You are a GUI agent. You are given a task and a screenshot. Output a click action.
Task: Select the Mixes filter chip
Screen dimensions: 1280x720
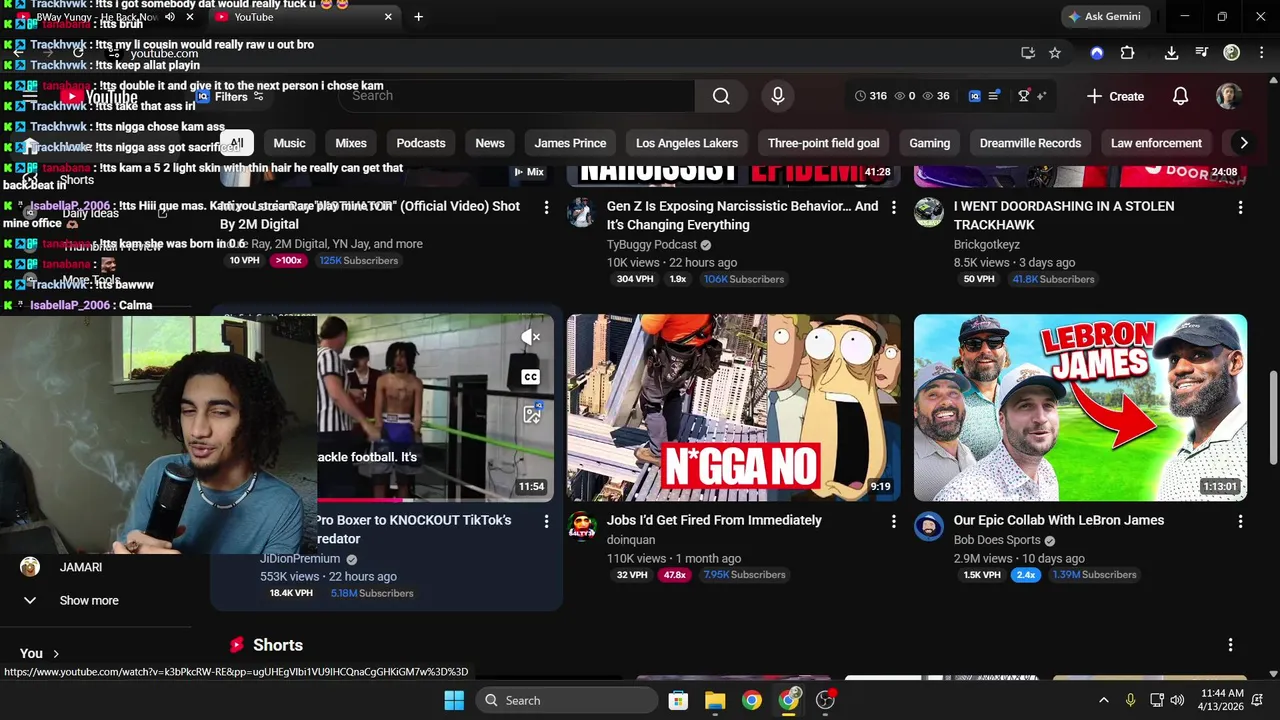351,143
